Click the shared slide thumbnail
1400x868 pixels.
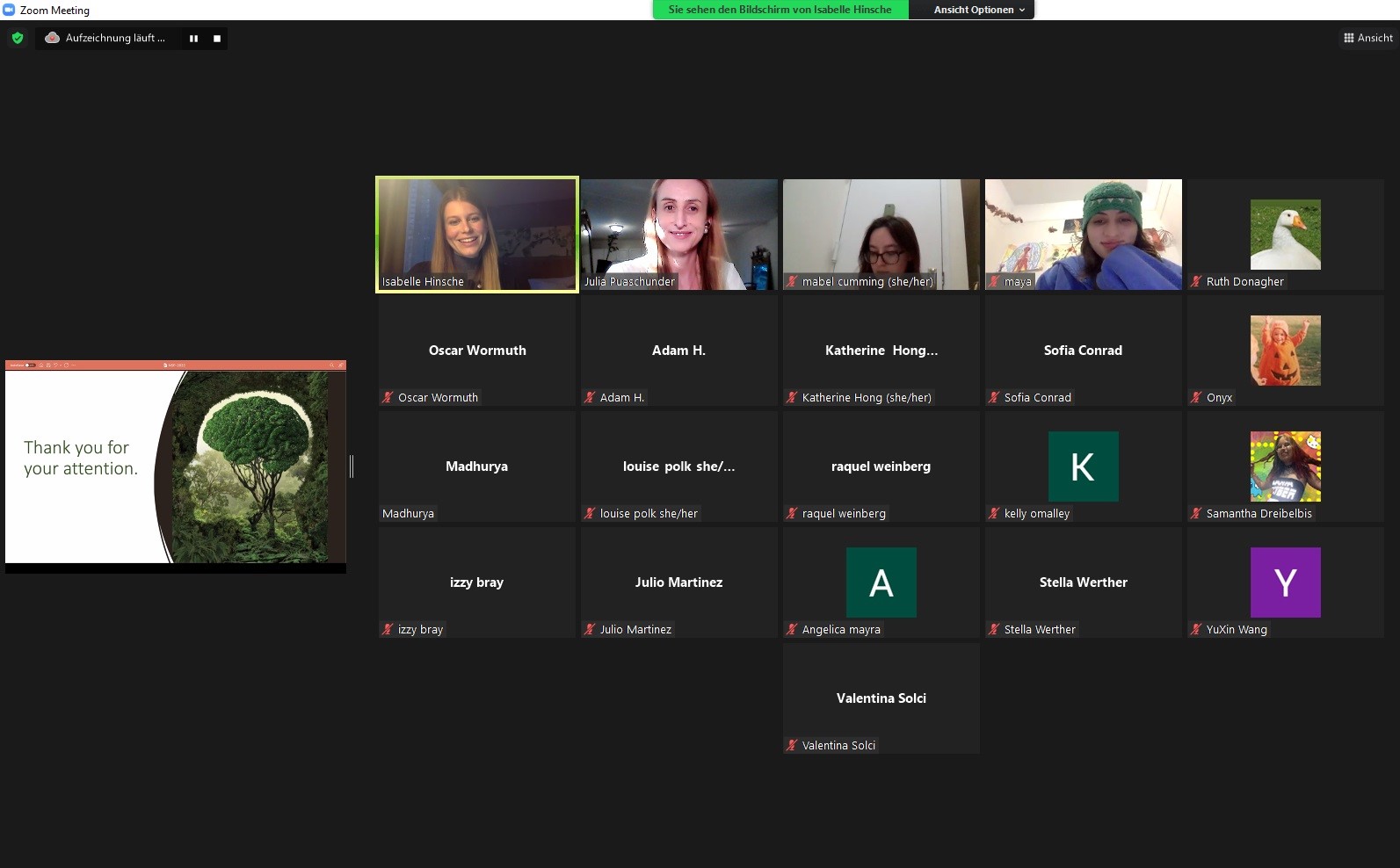point(176,466)
